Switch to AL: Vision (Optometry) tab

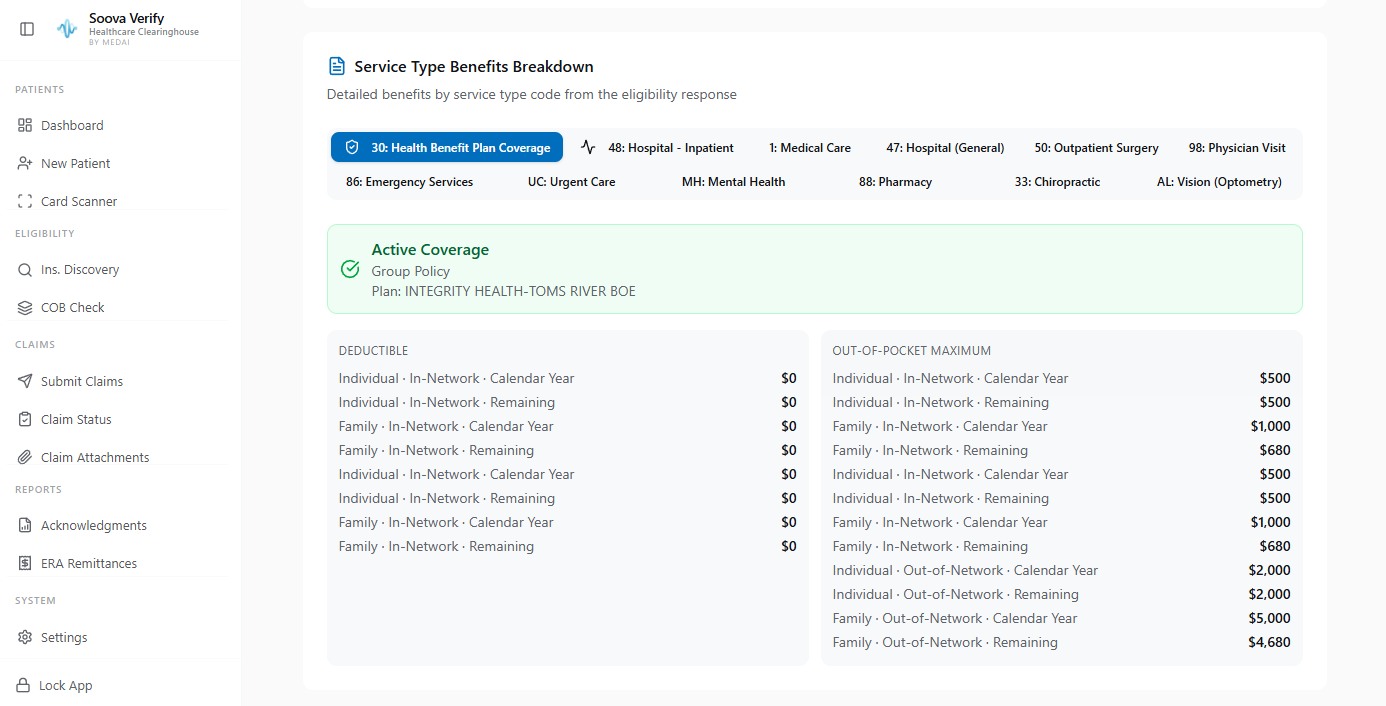(x=1219, y=182)
